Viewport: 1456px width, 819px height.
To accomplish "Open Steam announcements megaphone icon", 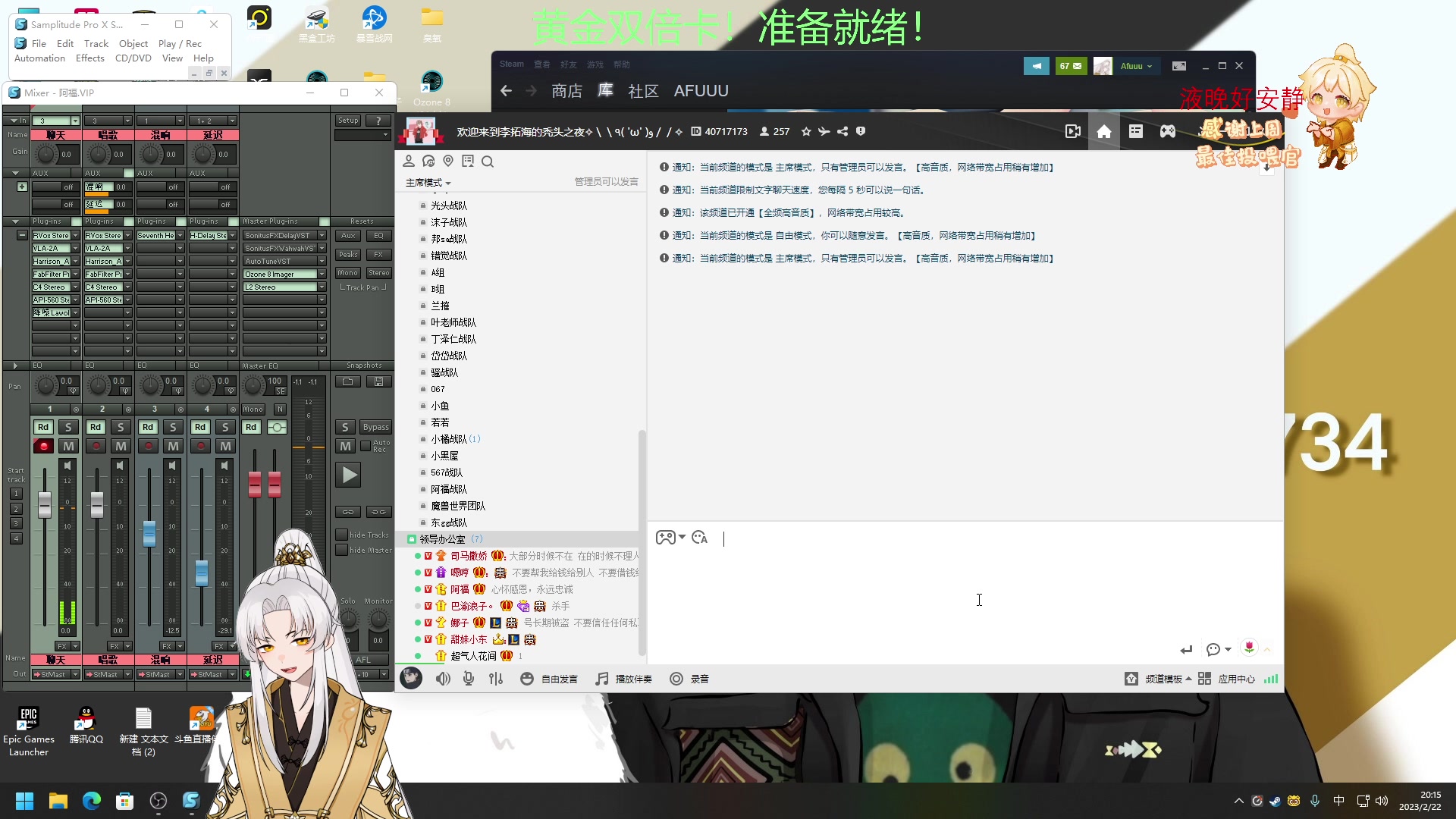I will (1036, 66).
